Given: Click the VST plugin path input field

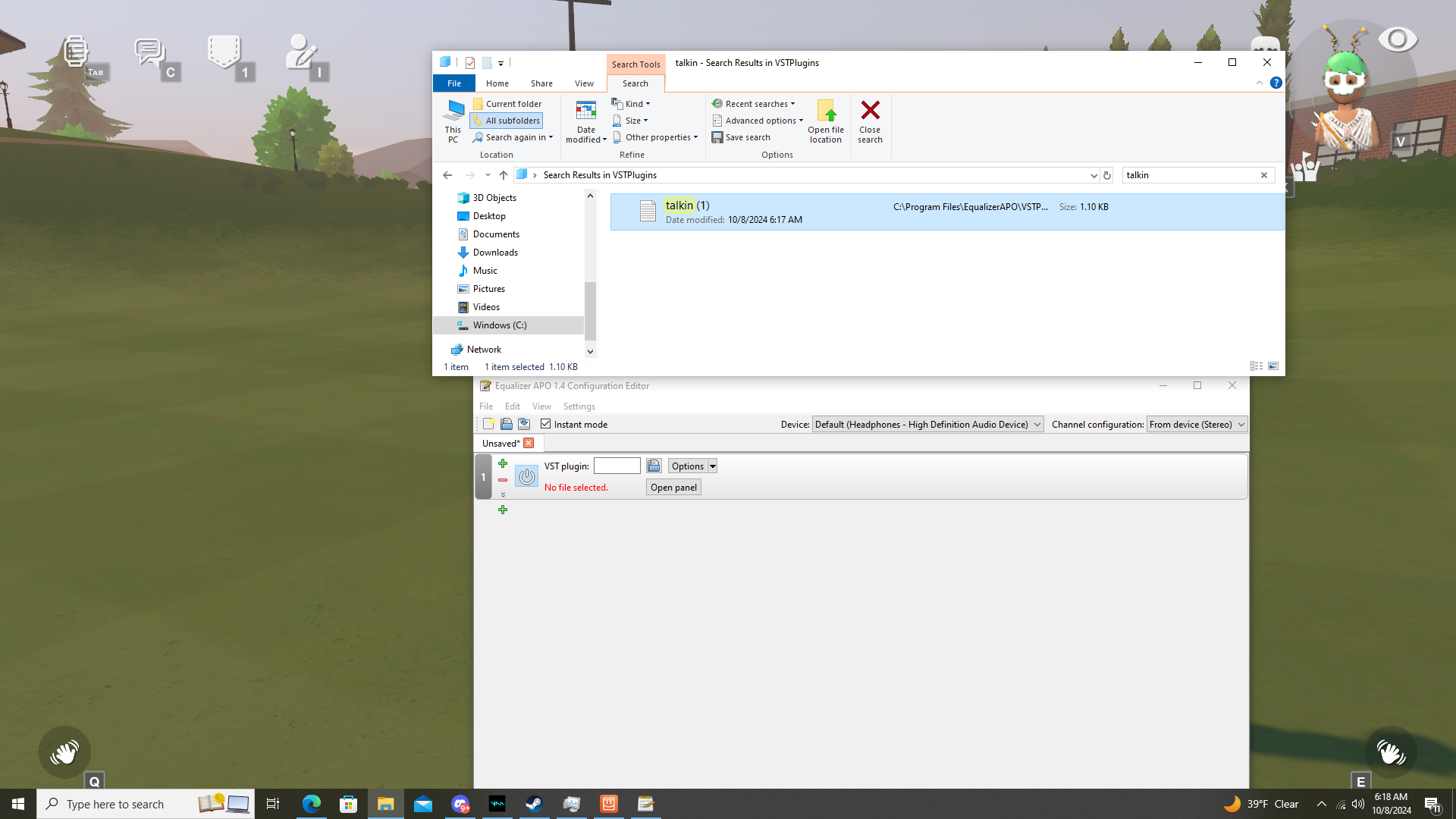Looking at the screenshot, I should (x=617, y=466).
